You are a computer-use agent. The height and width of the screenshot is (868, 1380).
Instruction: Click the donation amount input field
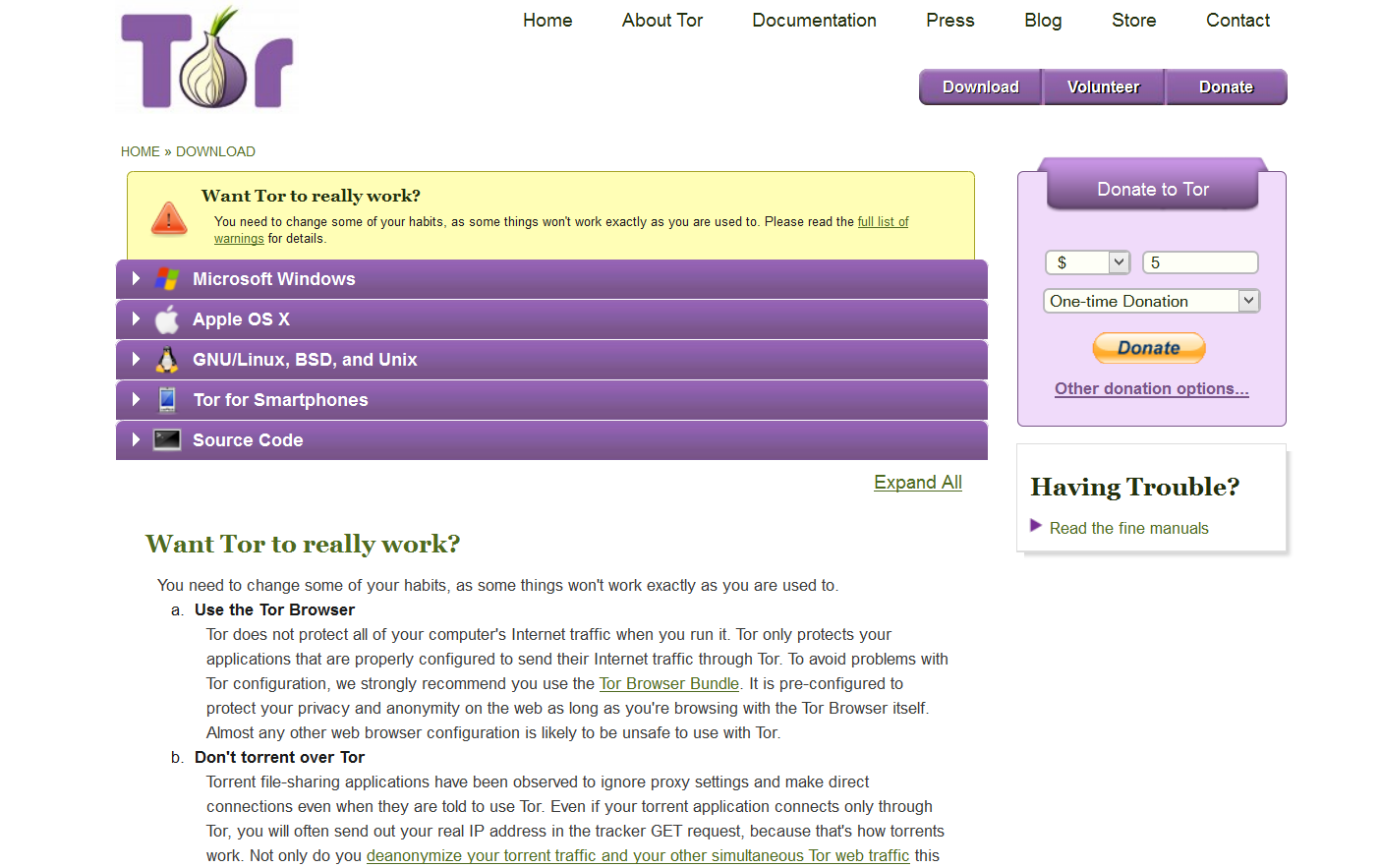coord(1199,262)
